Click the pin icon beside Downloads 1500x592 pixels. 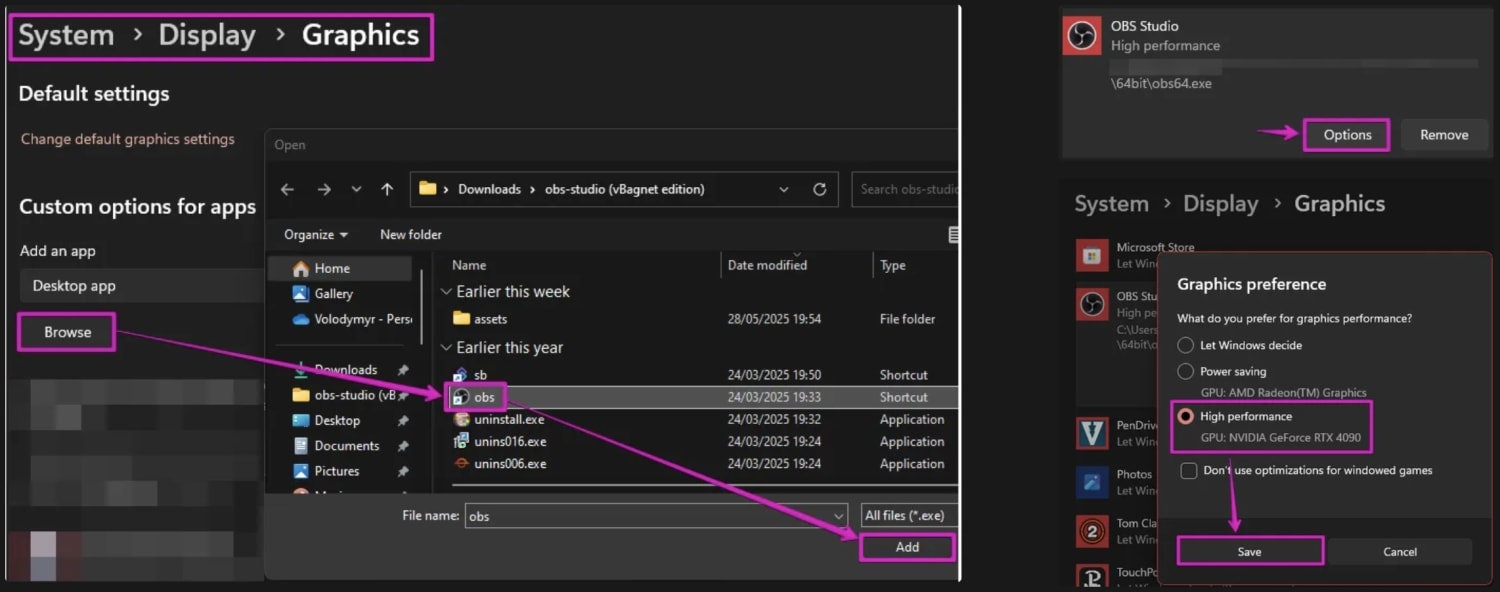click(x=402, y=370)
